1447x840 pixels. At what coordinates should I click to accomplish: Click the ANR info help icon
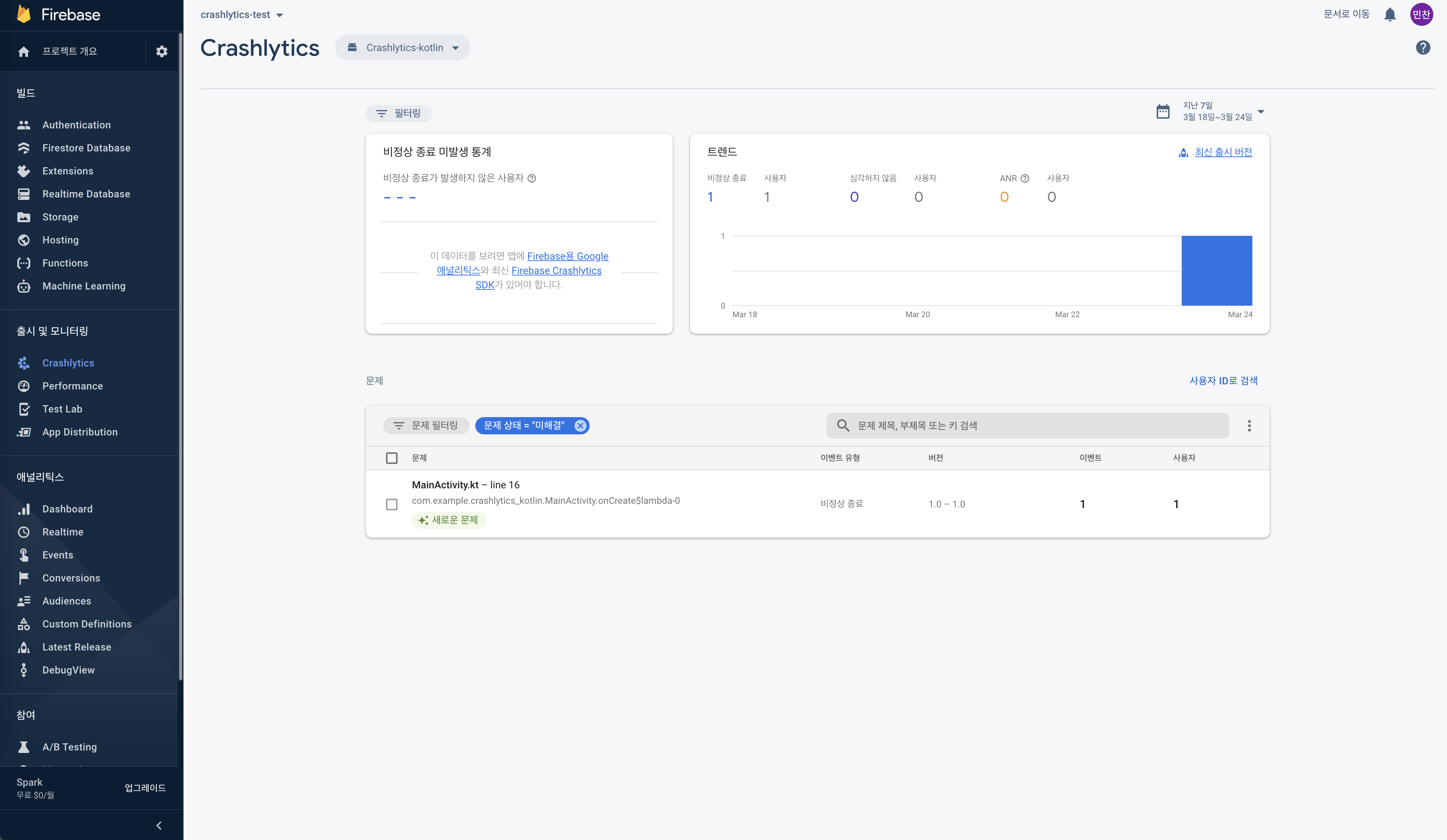point(1024,178)
